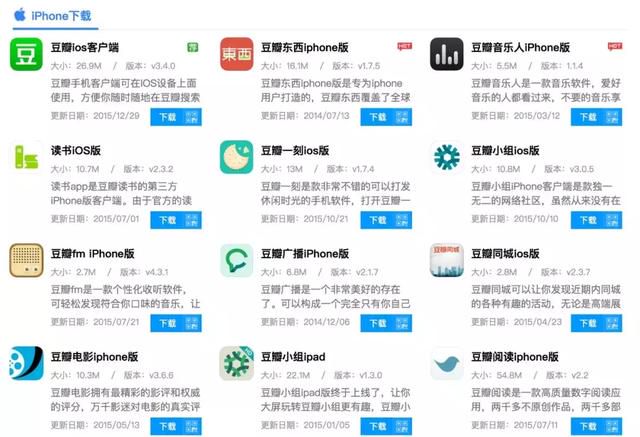
Task: Open the 豆瓣同城 city skyline icon
Action: coord(447,261)
